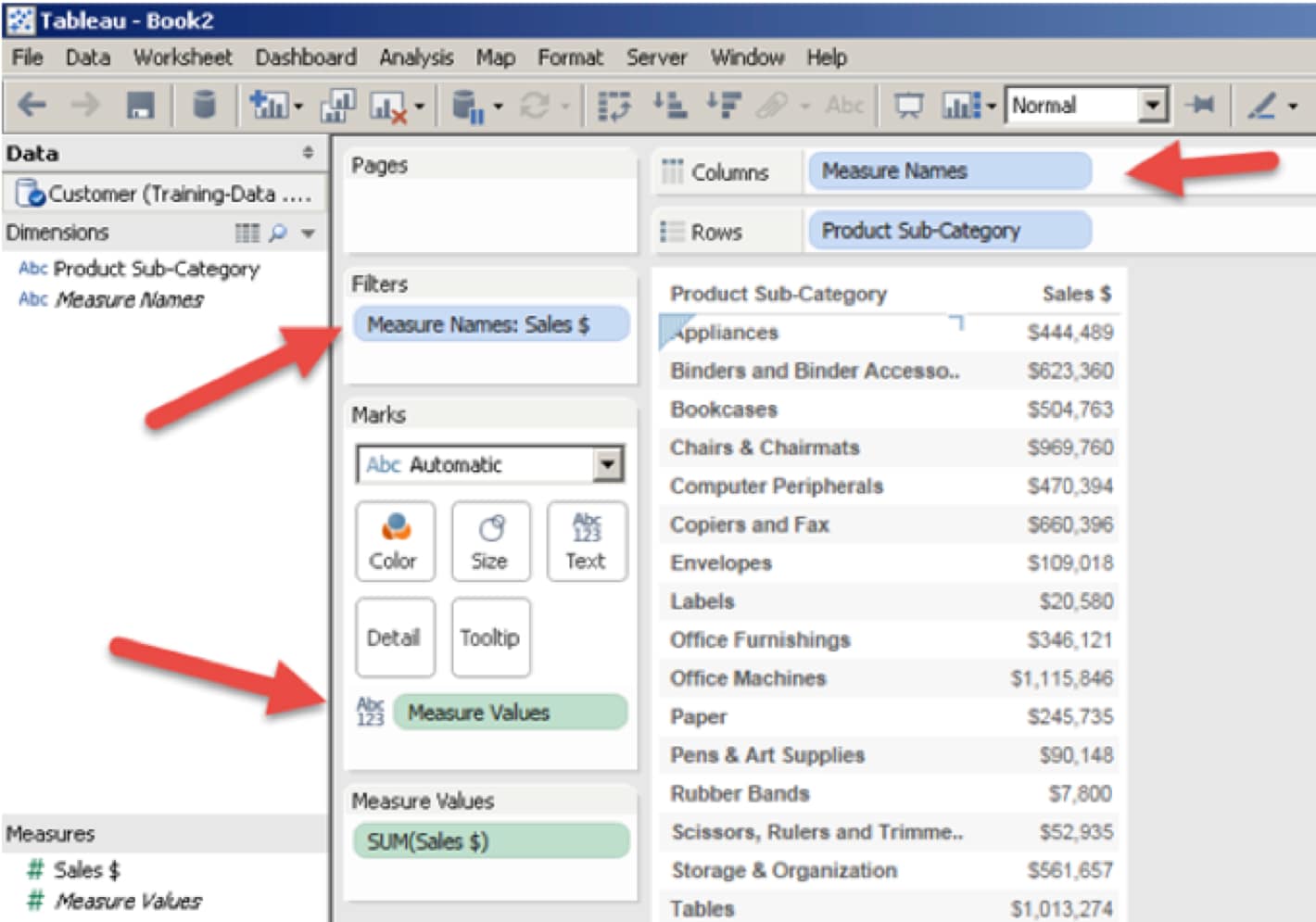The width and height of the screenshot is (1316, 922).
Task: Click the Duplicate Sheet toolbar icon
Action: (337, 106)
